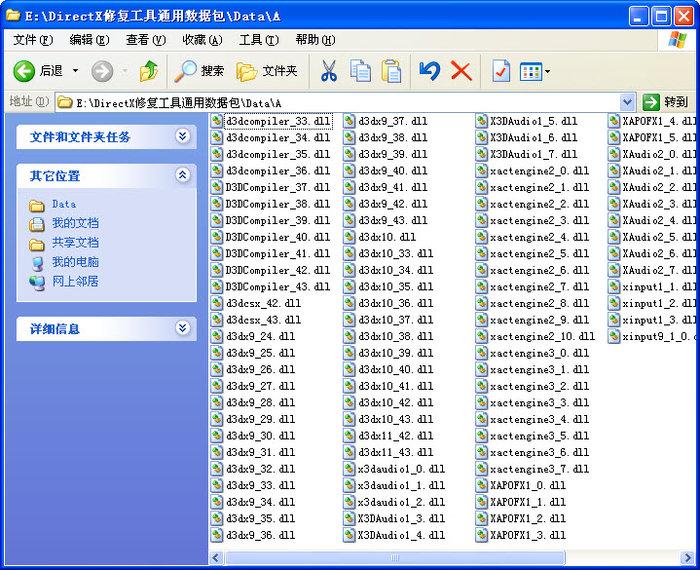Screen dimensions: 700x570
Task: Toggle the Folders (文件夹) pane button
Action: click(267, 71)
